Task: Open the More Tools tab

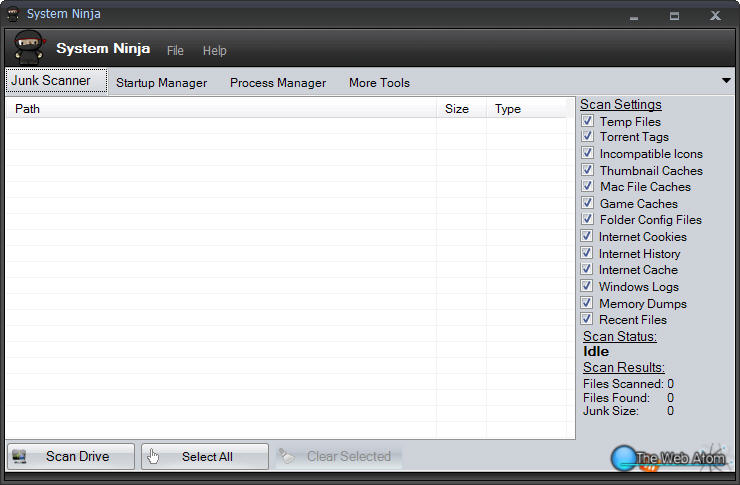Action: click(x=379, y=83)
